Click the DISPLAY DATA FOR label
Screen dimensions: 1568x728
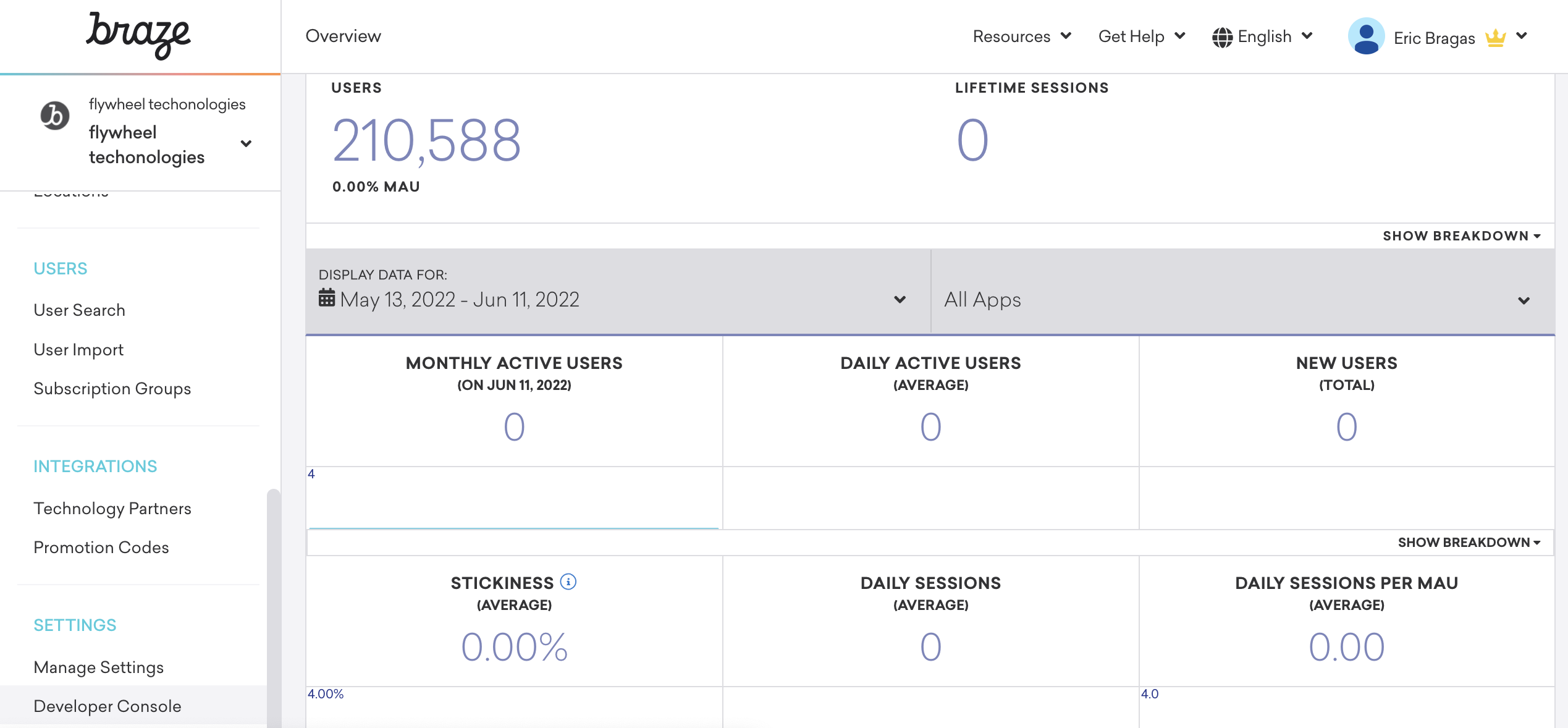(382, 275)
